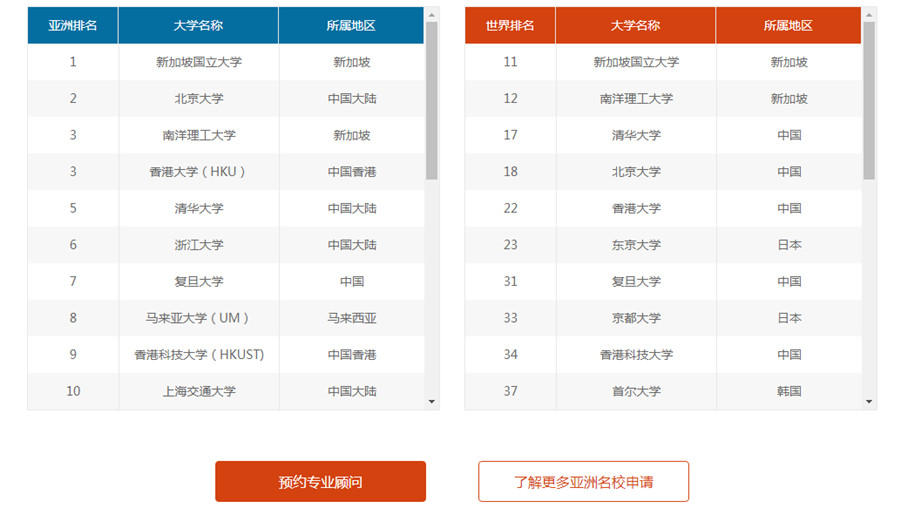Click 京都大学 in the world ranking table
This screenshot has width=900, height=521.
pyautogui.click(x=636, y=318)
